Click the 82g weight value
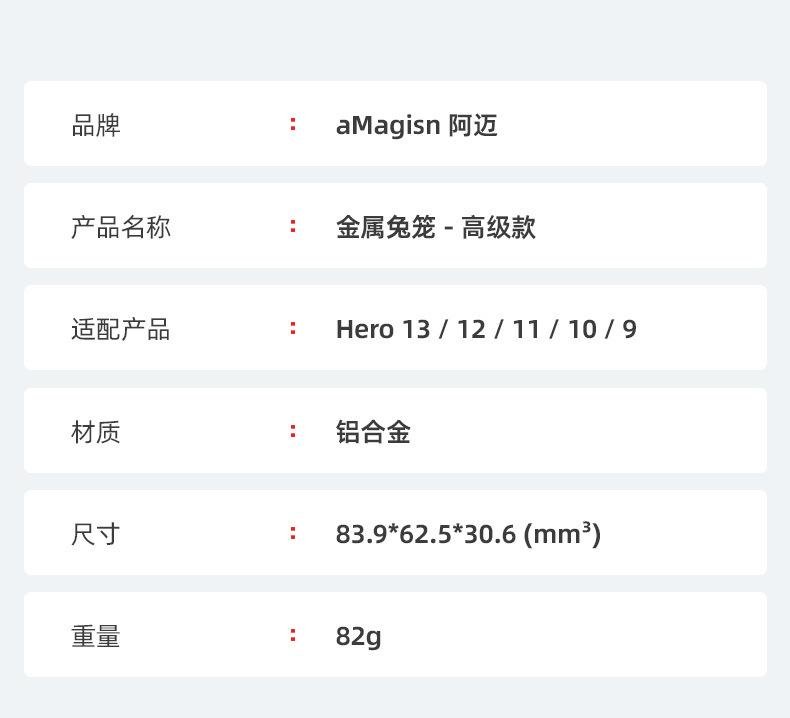790x718 pixels. 358,636
